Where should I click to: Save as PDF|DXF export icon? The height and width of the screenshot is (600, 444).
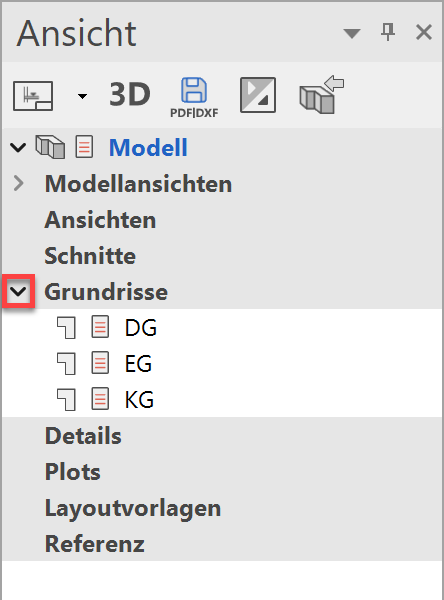194,98
